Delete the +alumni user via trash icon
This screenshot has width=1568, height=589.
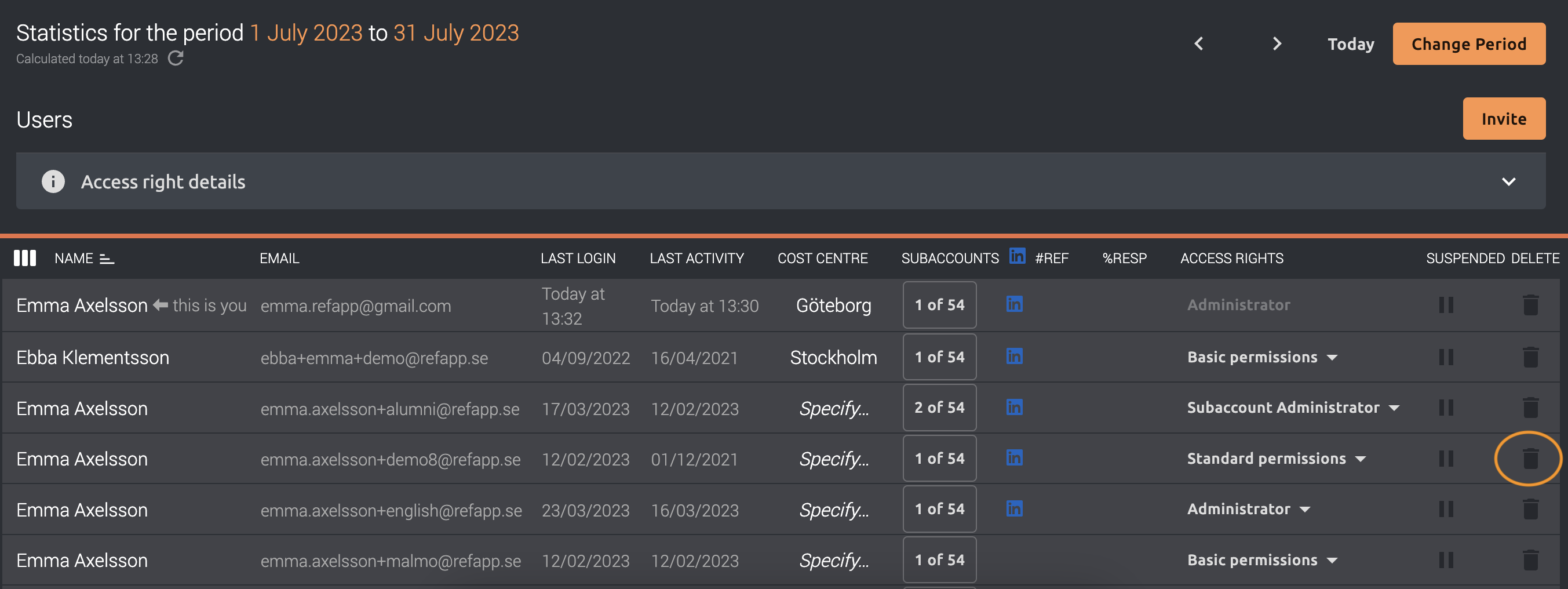(1530, 408)
